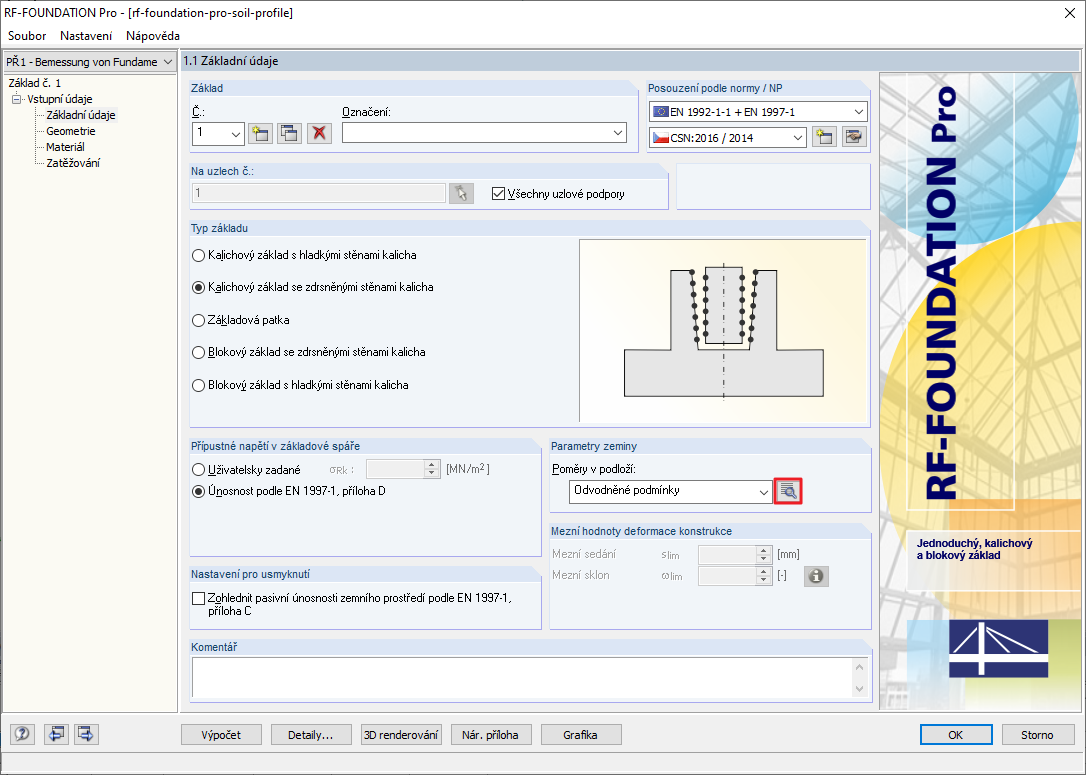Confirm with the OK button

coord(956,735)
